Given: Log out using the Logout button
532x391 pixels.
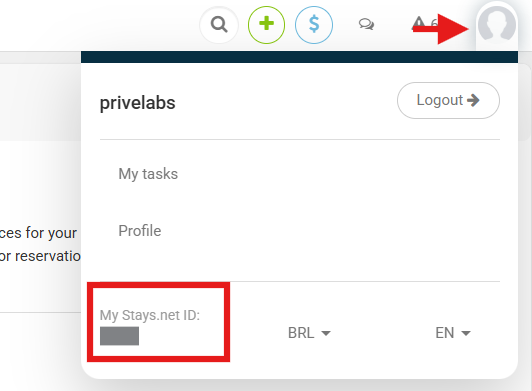Looking at the screenshot, I should click(448, 100).
